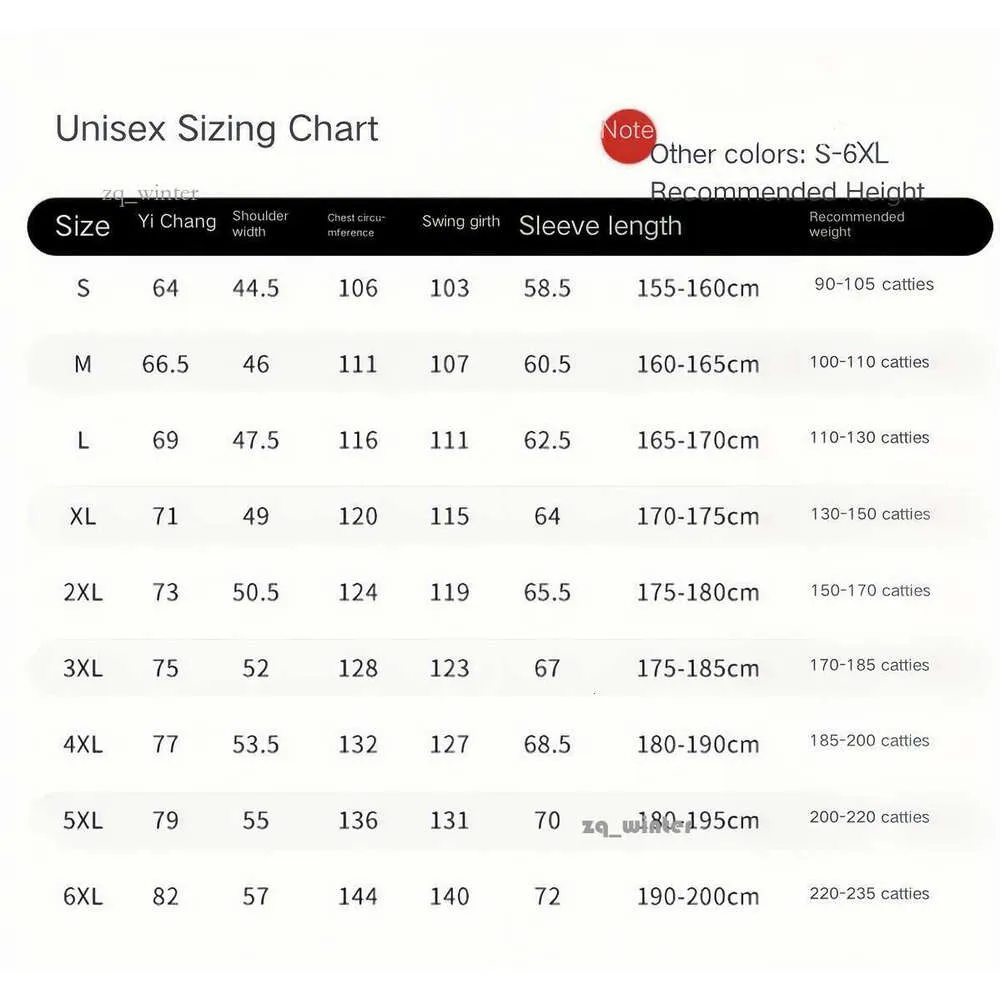Click the red Note circle badge
Image resolution: width=1000 pixels, height=1000 pixels.
[x=628, y=136]
